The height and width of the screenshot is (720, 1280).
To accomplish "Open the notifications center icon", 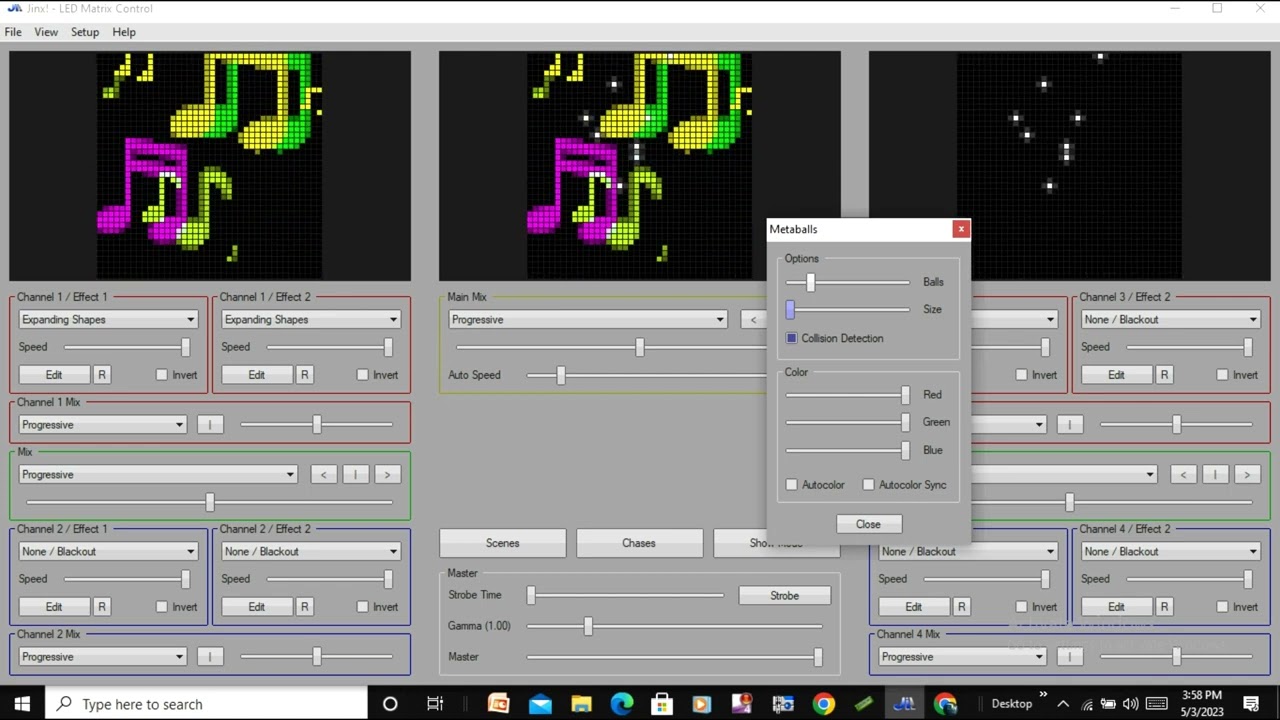I will click(1252, 704).
